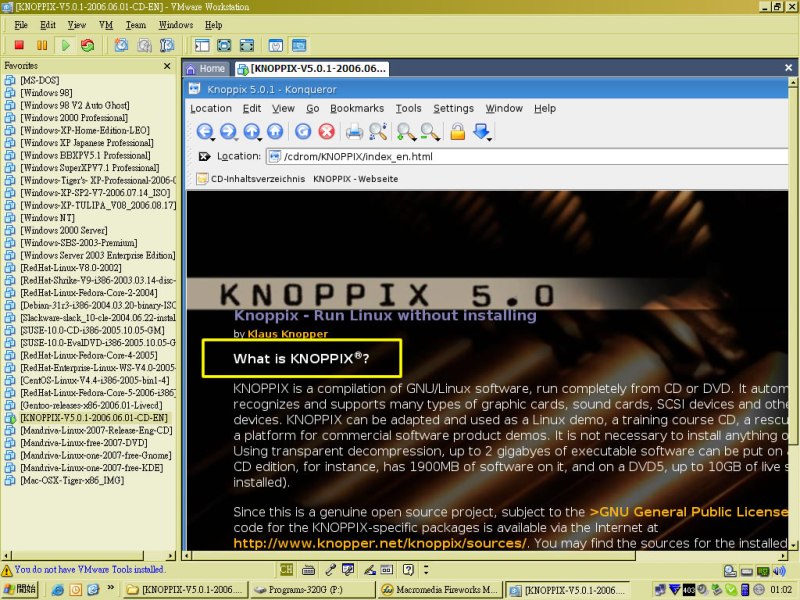800x600 pixels.
Task: Show the VM summary view icon
Action: 276,45
